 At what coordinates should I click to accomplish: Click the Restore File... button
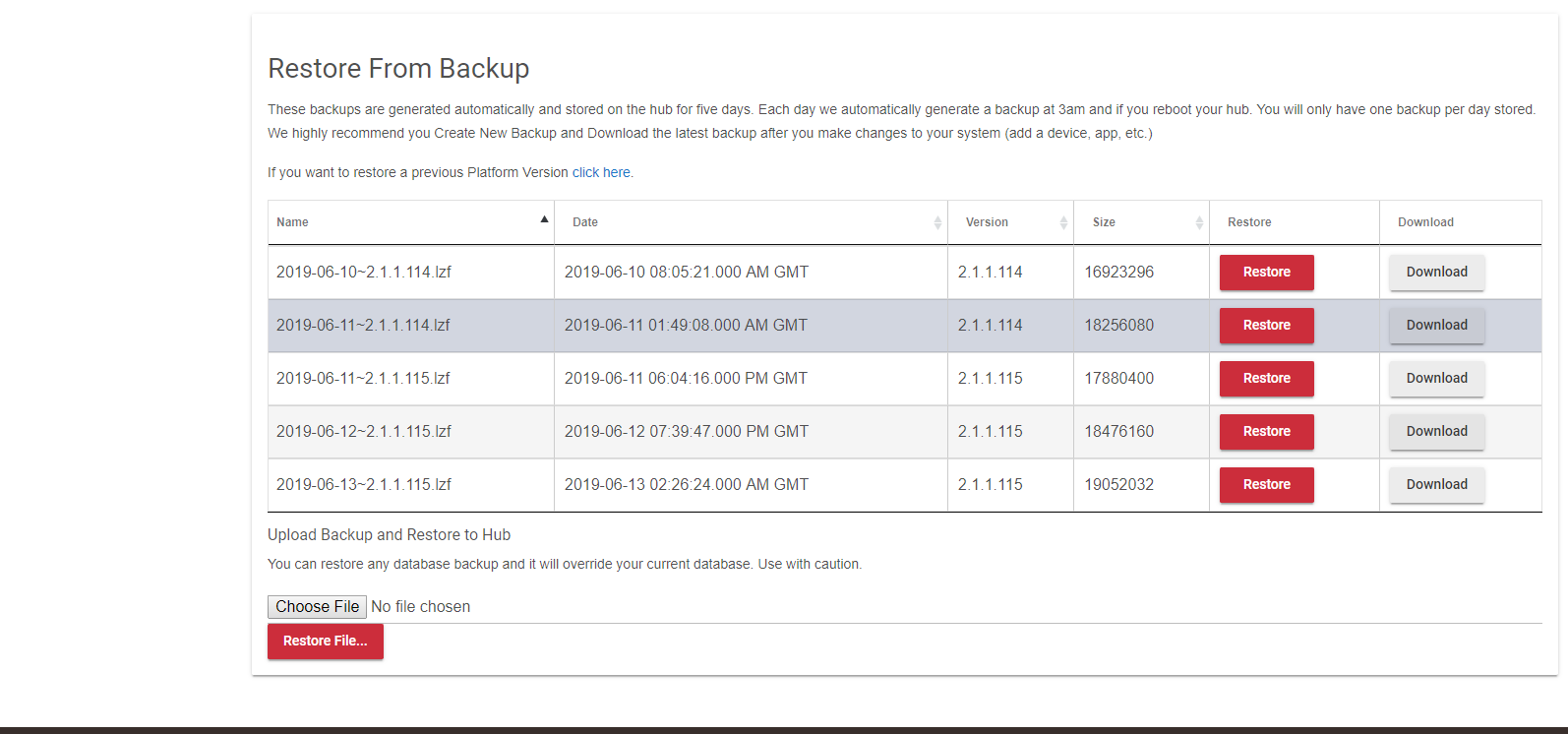coord(326,642)
